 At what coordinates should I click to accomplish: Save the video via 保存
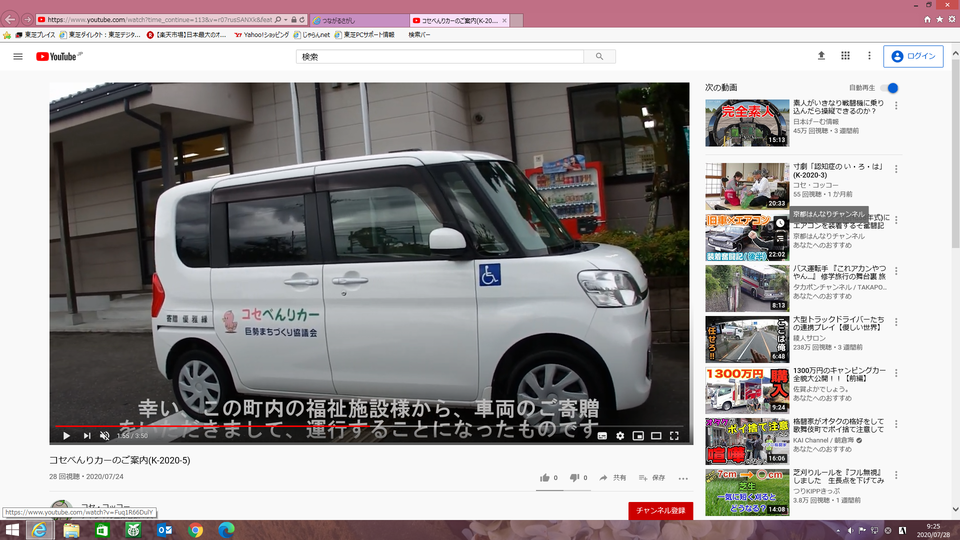coord(652,478)
